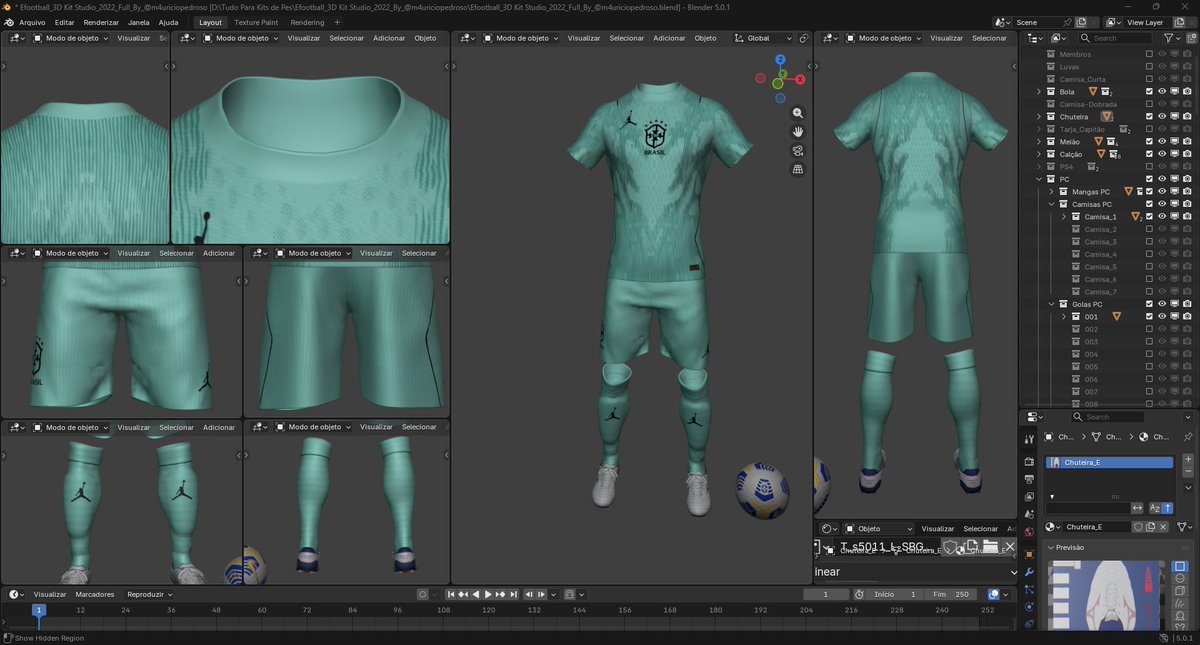Viewport: 1200px width, 645px height.
Task: Duplicate the Chuteira_E material with copy icon
Action: tap(1150, 527)
